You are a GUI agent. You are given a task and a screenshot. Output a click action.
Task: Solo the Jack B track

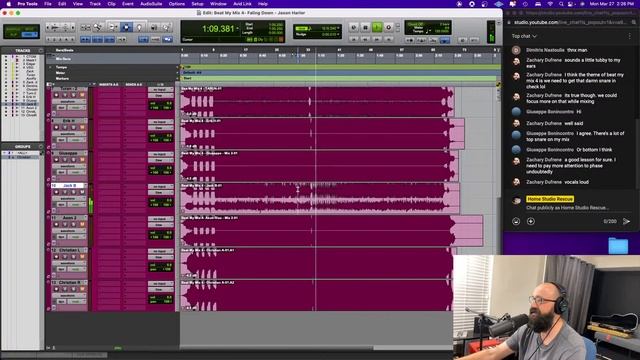click(73, 192)
